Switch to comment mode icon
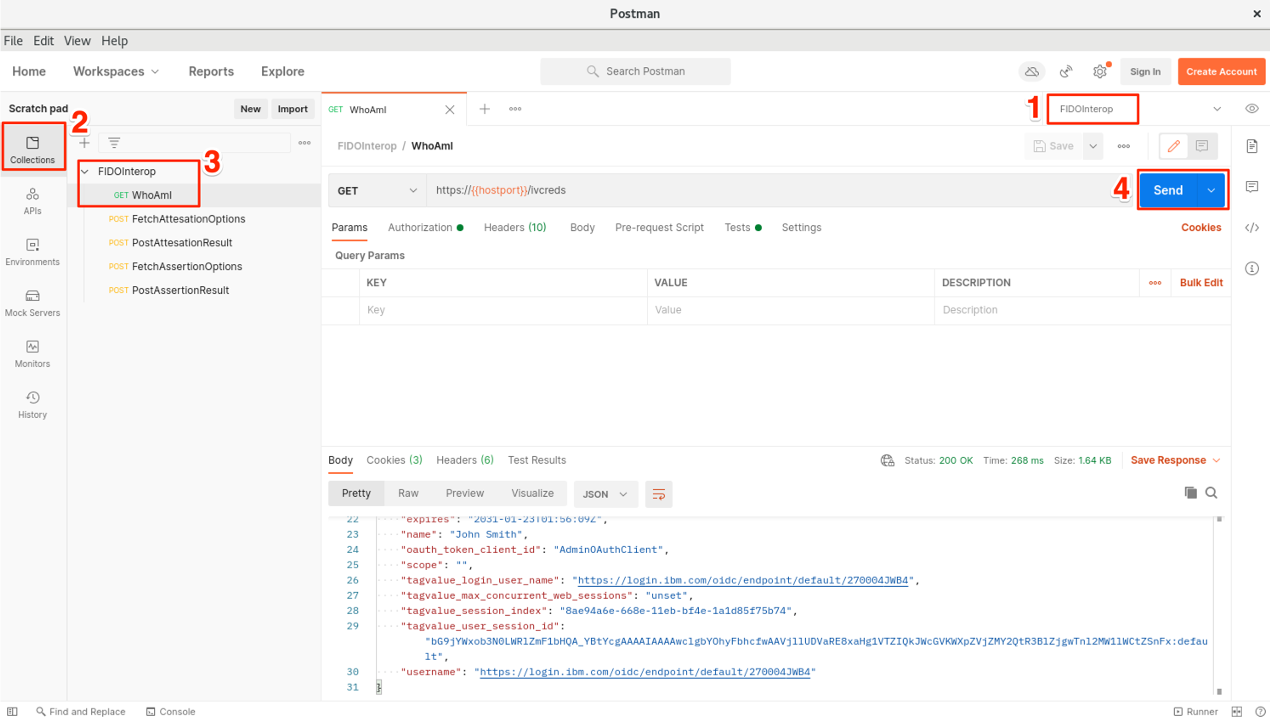 click(1202, 146)
